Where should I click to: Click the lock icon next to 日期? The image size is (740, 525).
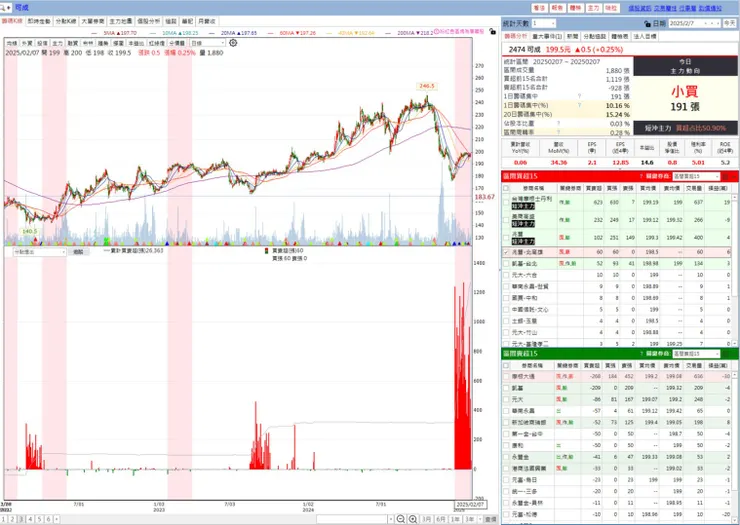coord(648,23)
